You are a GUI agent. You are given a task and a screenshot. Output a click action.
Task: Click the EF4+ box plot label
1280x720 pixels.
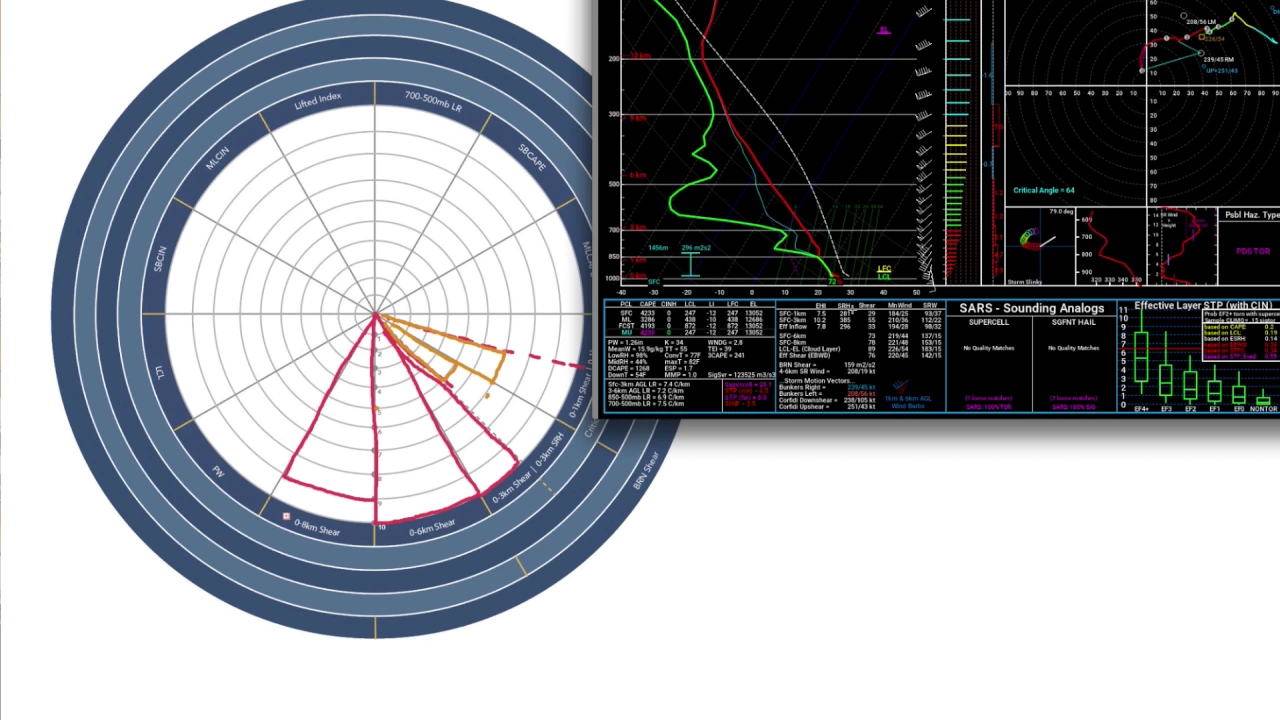pos(1141,409)
